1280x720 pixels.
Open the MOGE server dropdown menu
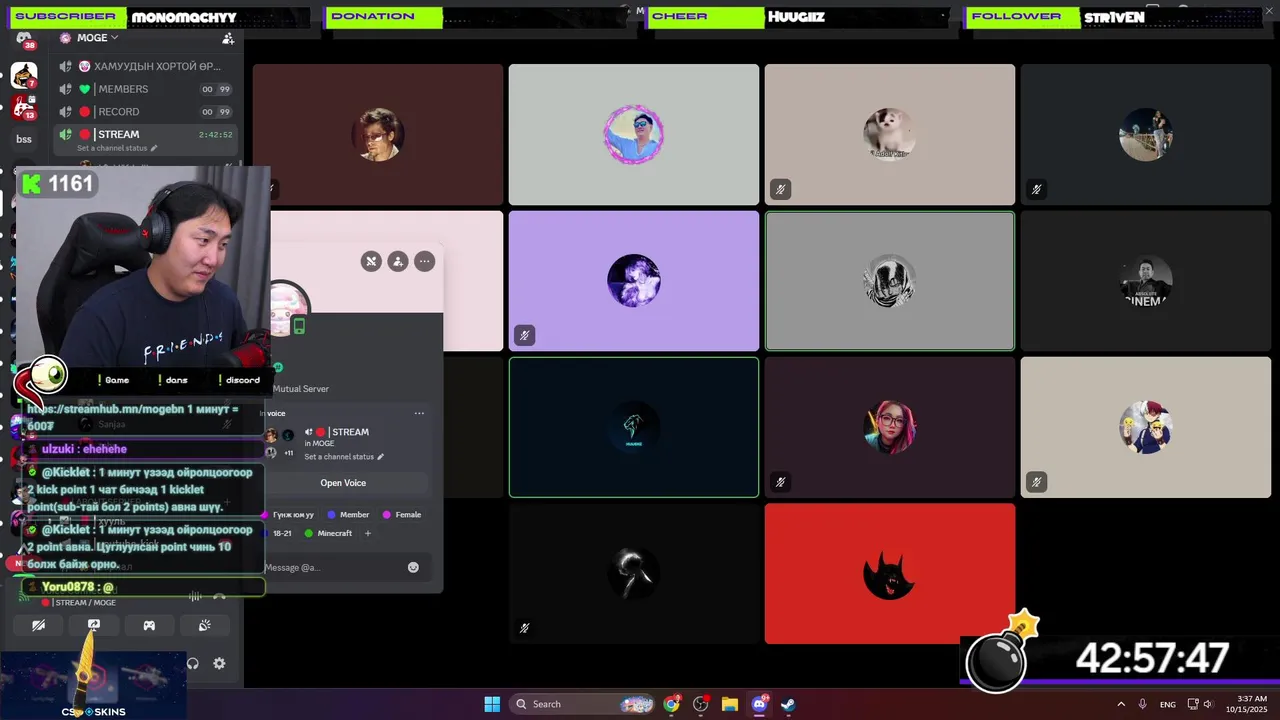pos(97,38)
